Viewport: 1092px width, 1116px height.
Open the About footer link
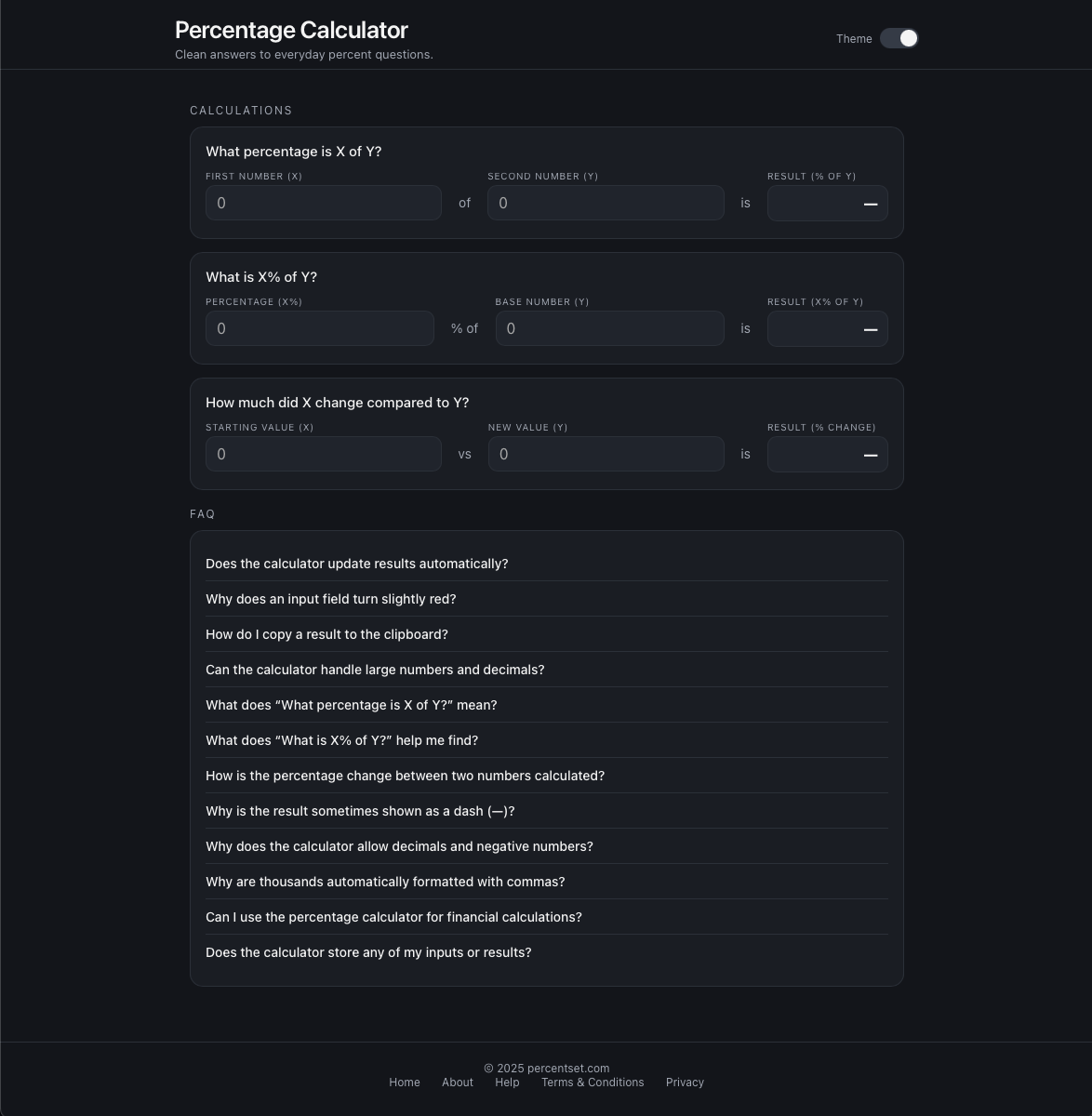click(x=458, y=1083)
